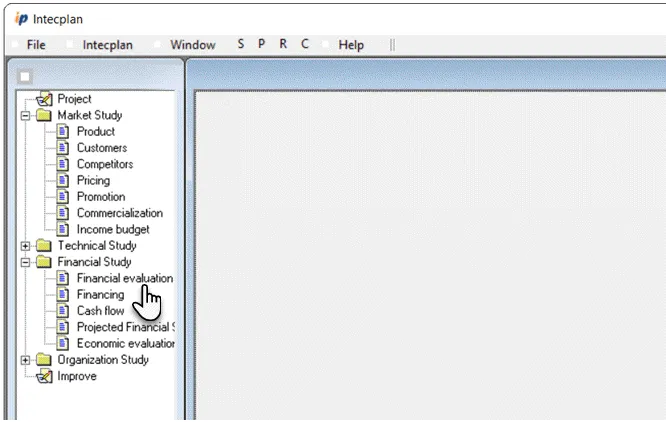The image size is (666, 422).
Task: Open the Financing section
Action: 101,294
